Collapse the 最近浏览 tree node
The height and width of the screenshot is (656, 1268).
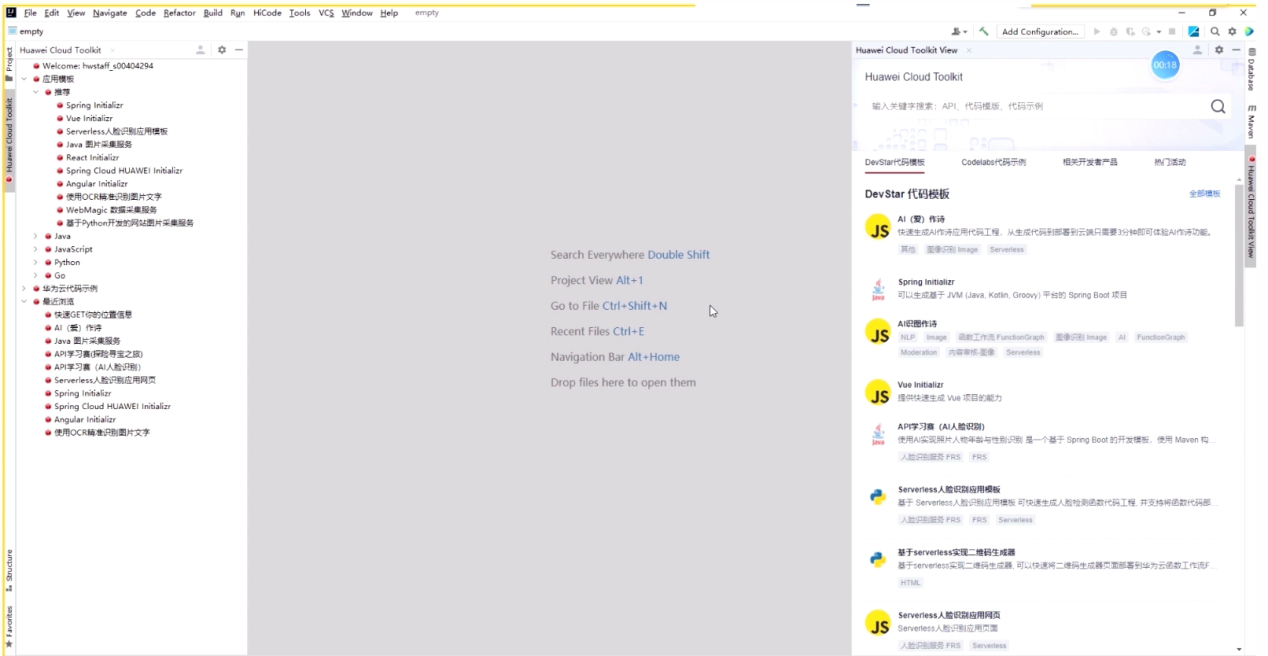[24, 301]
